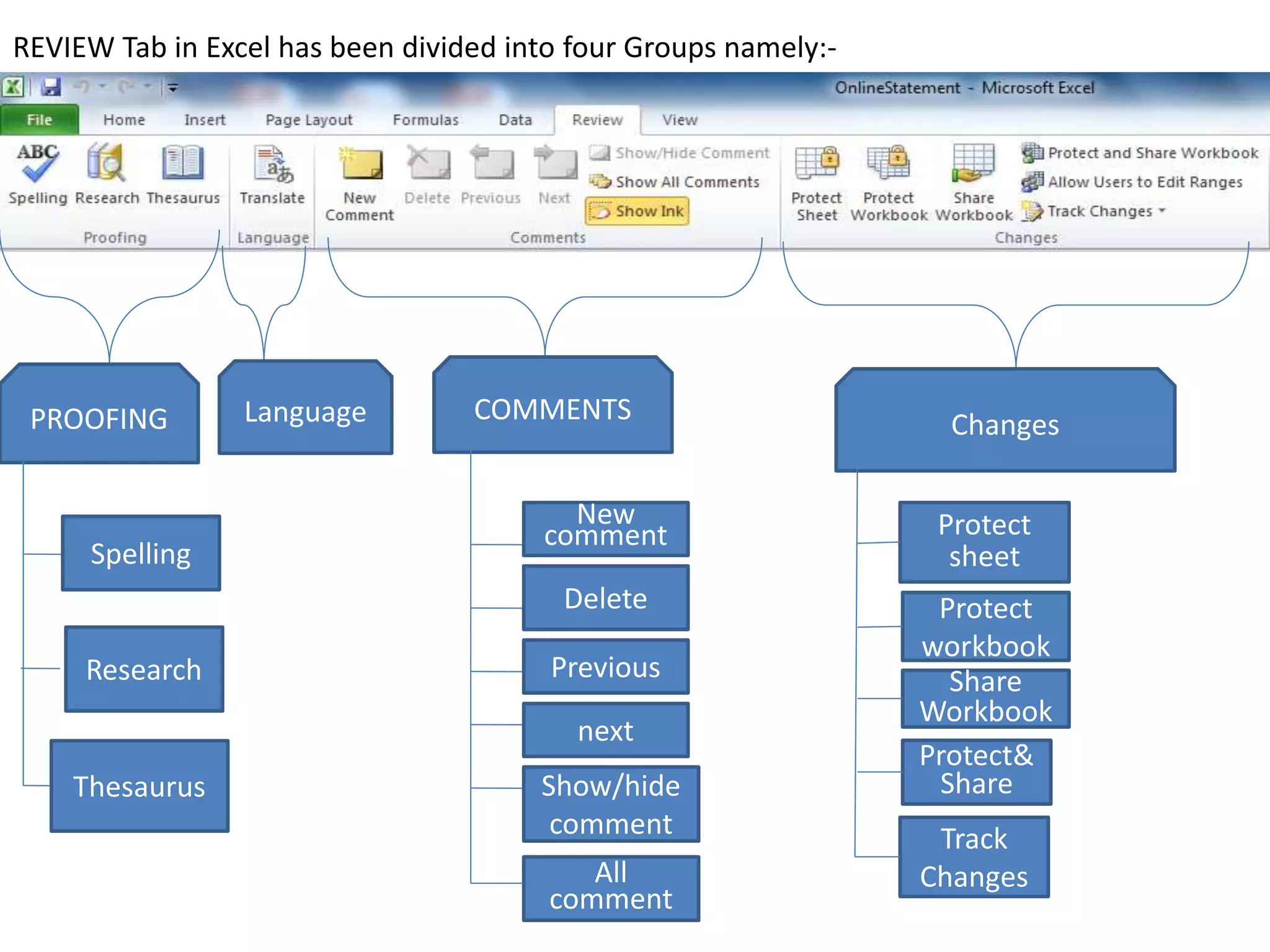Switch to the Formulas tab
This screenshot has width=1270, height=952.
425,120
